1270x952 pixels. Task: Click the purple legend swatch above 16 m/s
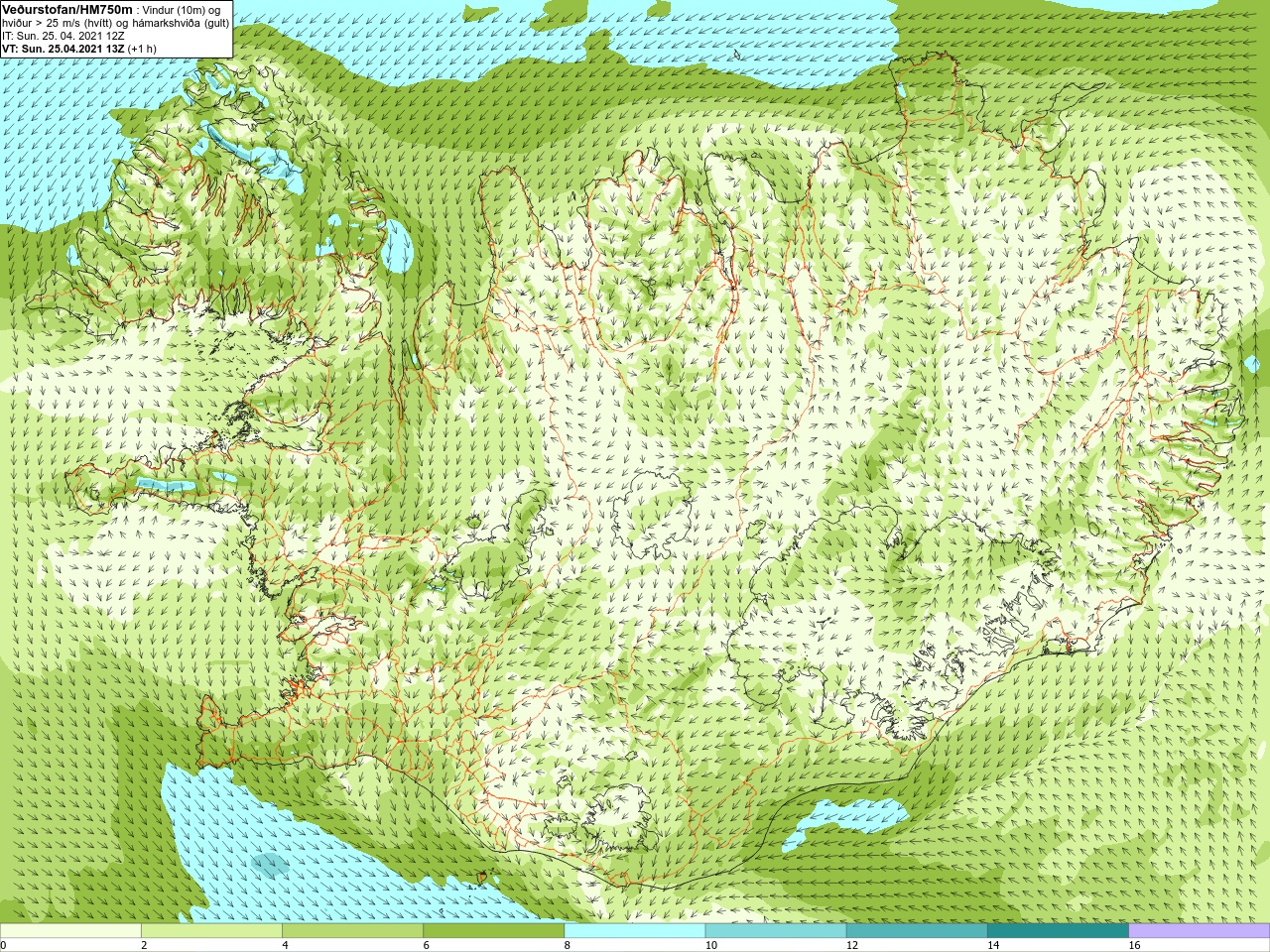tap(1200, 931)
